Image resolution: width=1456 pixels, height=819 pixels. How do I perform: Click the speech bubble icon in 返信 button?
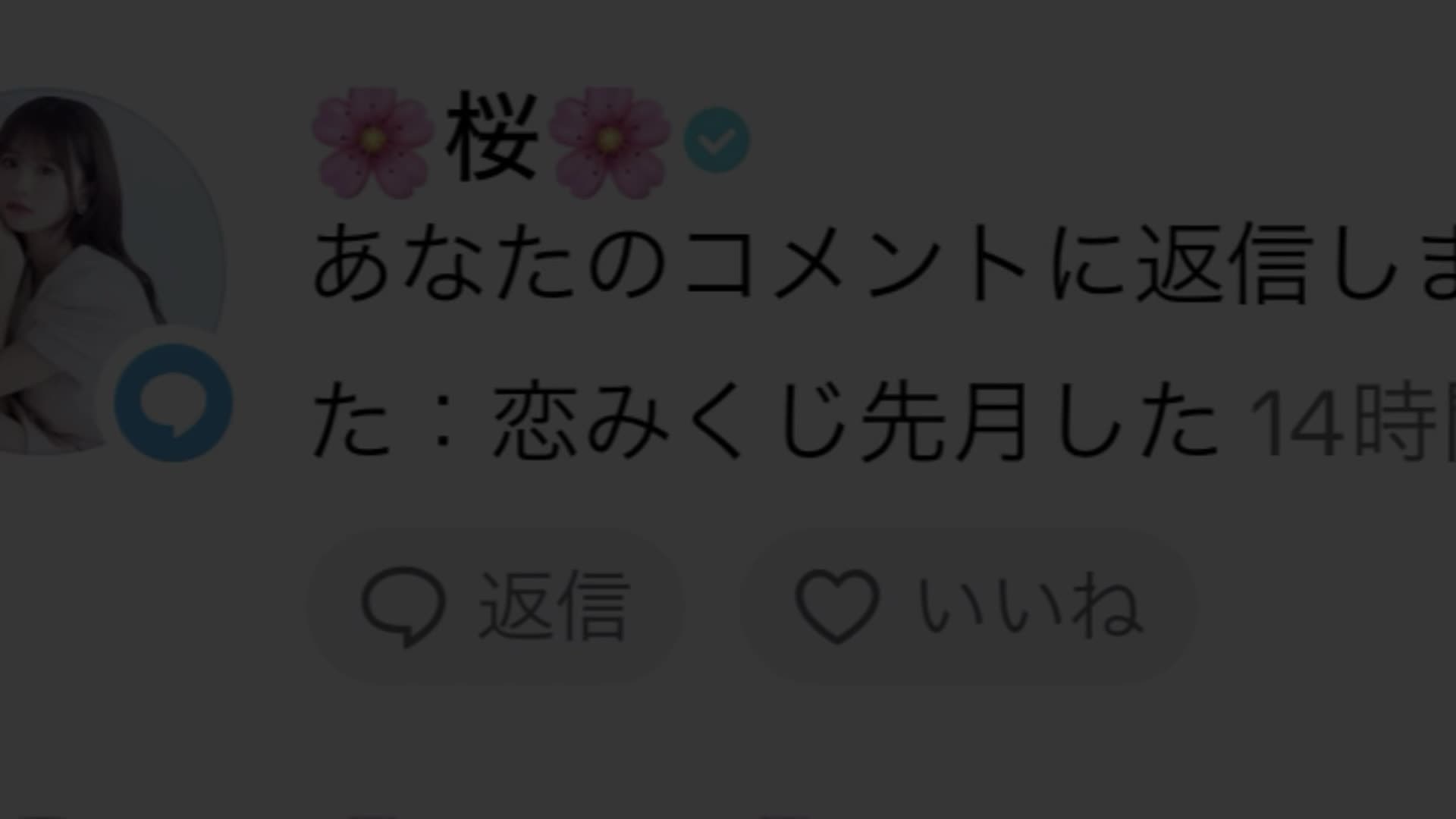pos(403,606)
